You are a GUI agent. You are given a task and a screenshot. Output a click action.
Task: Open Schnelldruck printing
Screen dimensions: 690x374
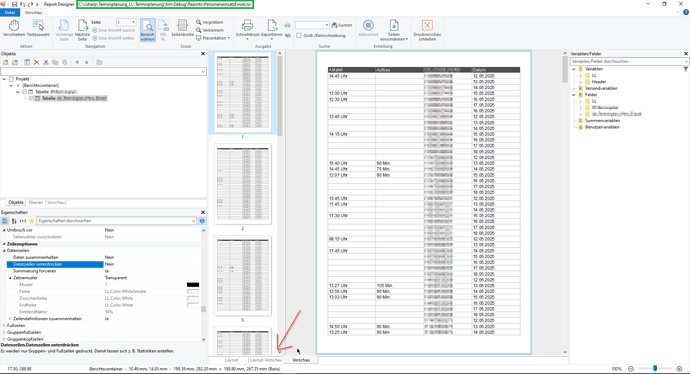tap(247, 29)
